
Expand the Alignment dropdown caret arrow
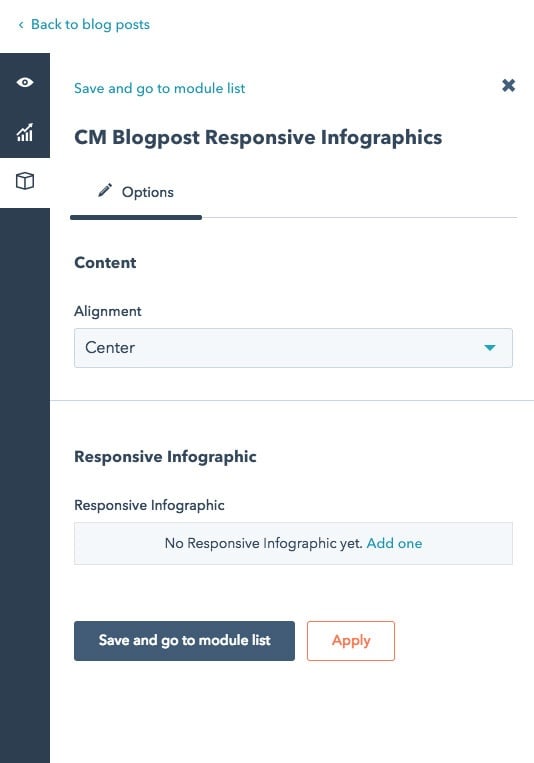pos(490,347)
